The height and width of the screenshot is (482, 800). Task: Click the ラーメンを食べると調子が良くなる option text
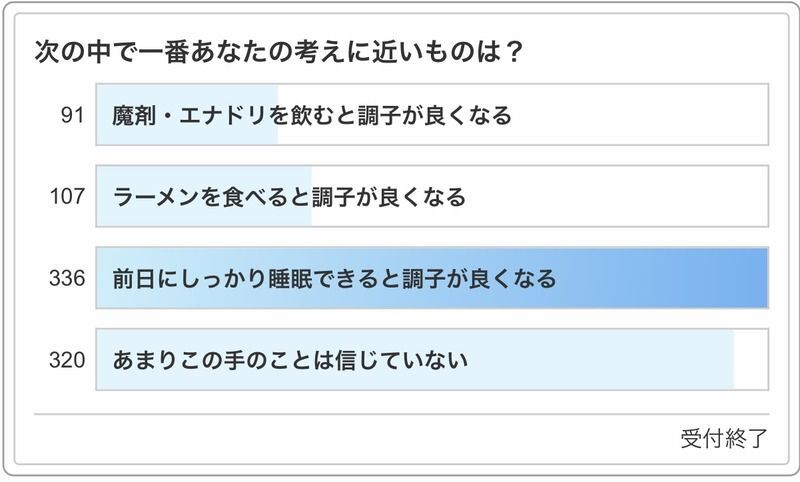tap(289, 196)
